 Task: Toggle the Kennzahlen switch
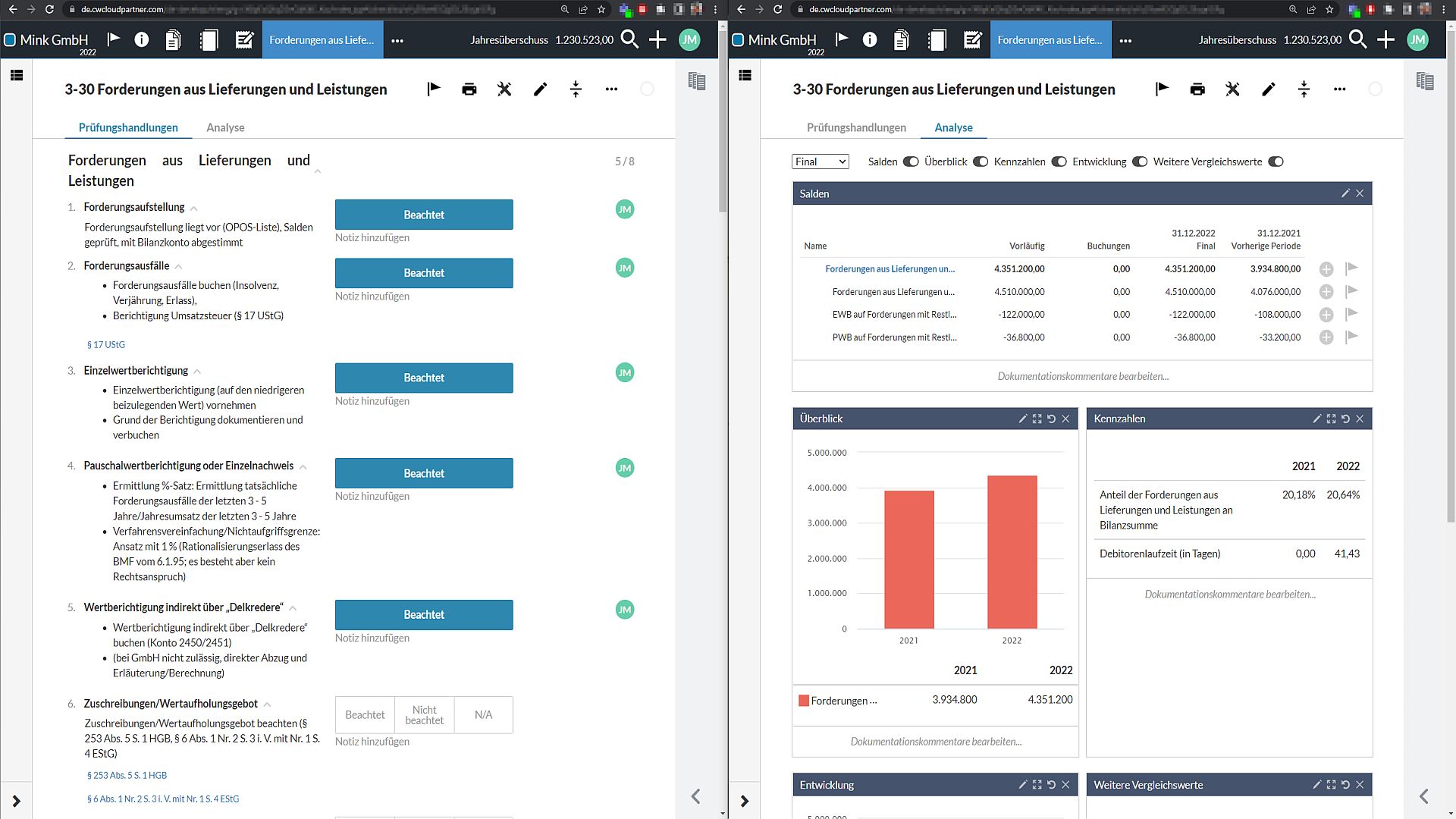[x=1059, y=162]
